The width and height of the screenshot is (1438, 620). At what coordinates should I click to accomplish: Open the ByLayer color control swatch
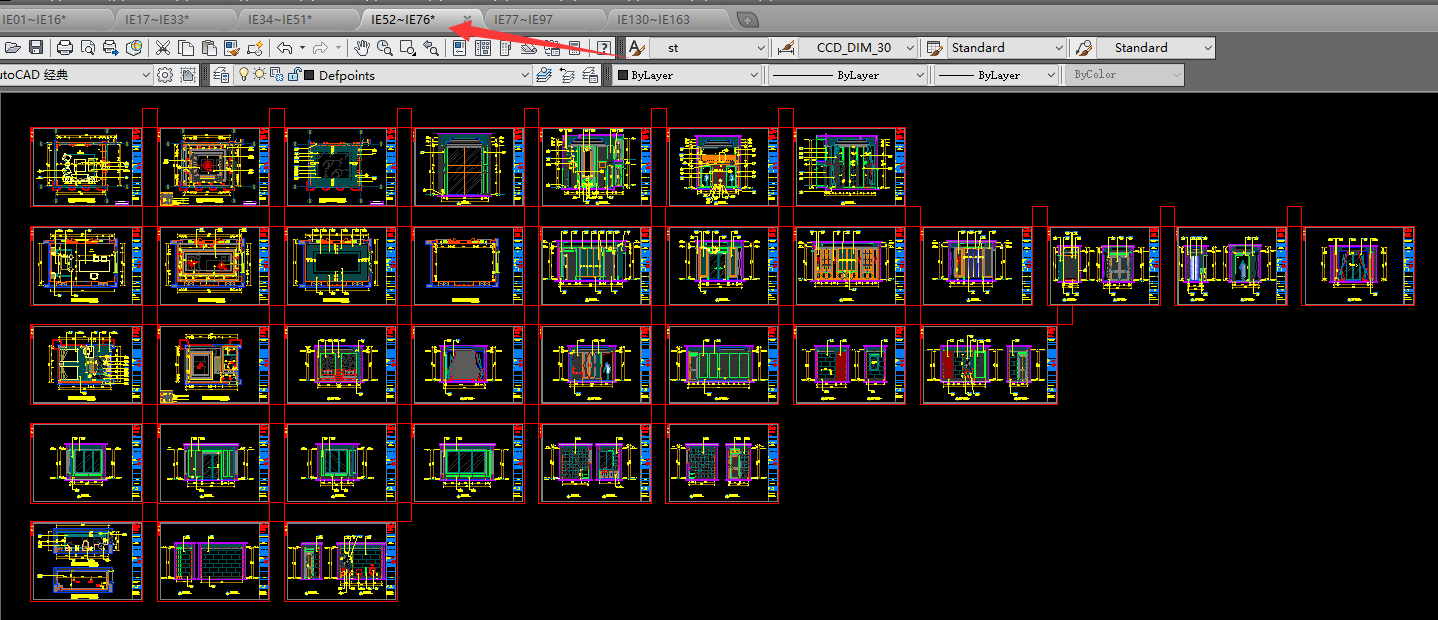689,75
